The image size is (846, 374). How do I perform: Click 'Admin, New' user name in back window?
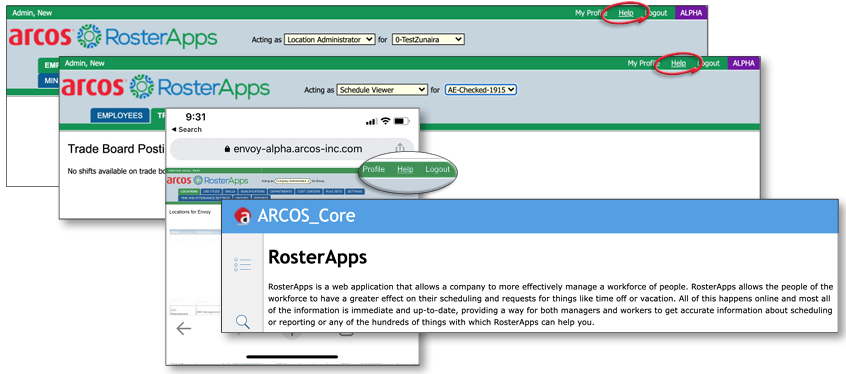pyautogui.click(x=32, y=13)
